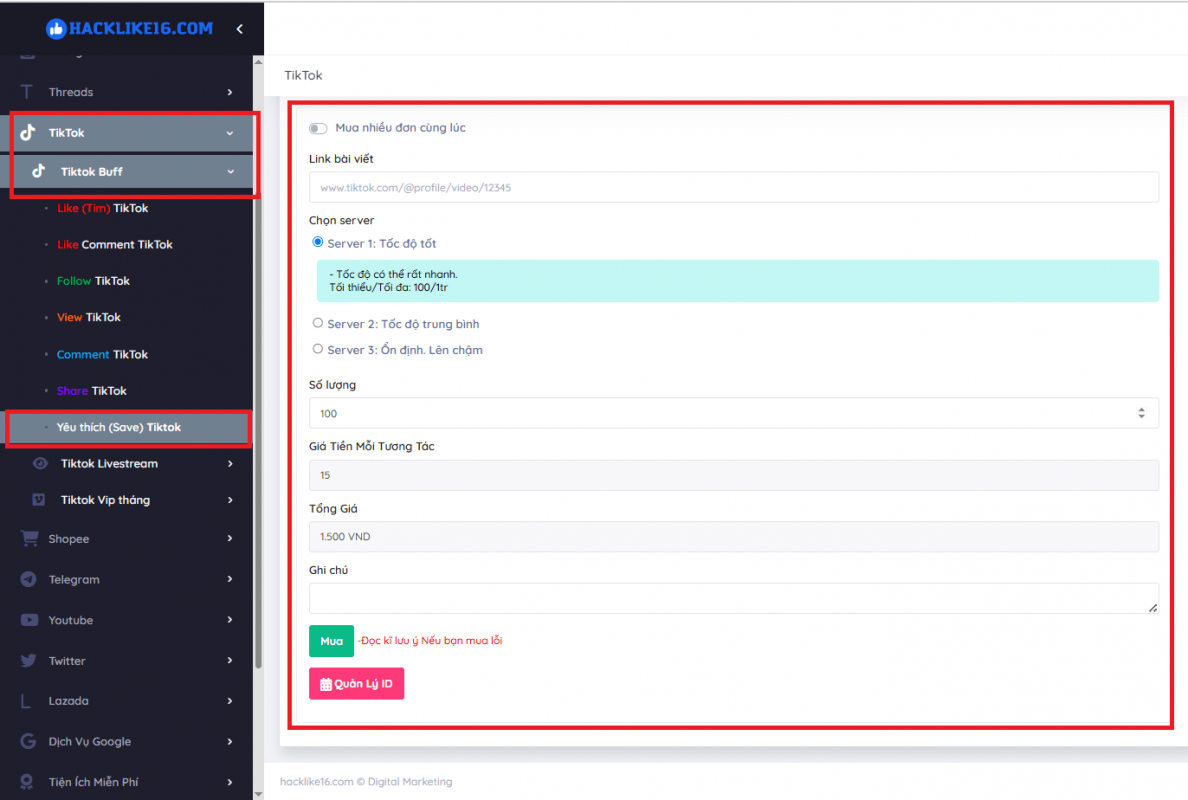The height and width of the screenshot is (800, 1188).
Task: Click the TikTok logo icon in sidebar
Action: (28, 133)
